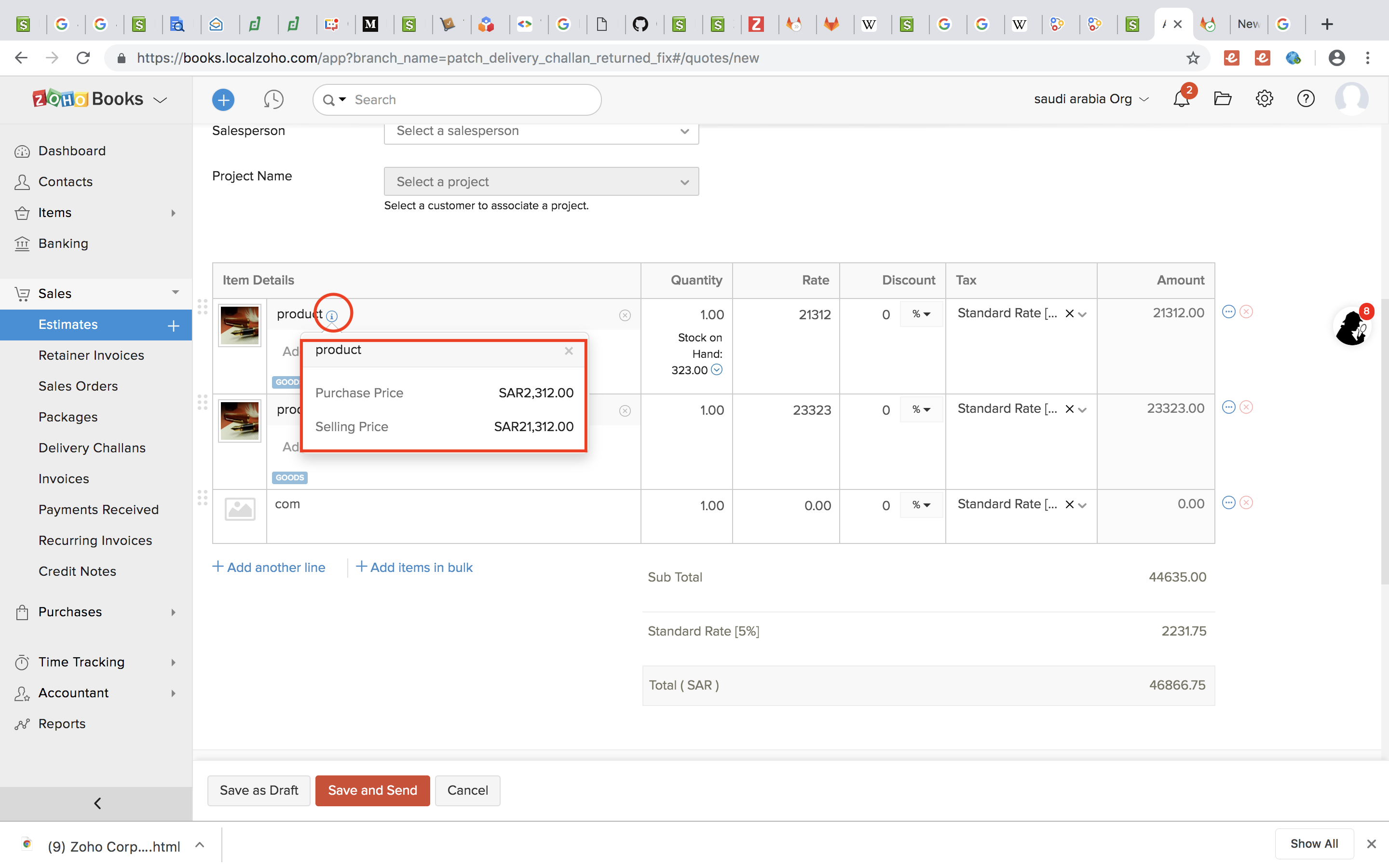Open settings gear icon in header
This screenshot has height=868, width=1389.
coord(1264,99)
